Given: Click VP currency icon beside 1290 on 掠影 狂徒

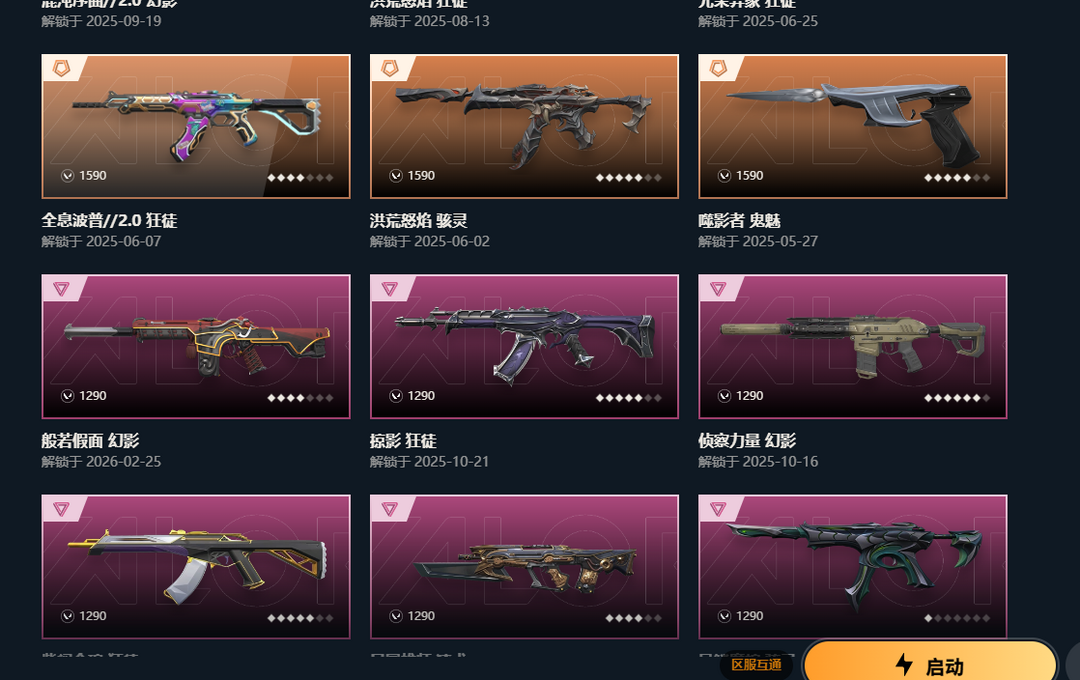Looking at the screenshot, I should pyautogui.click(x=395, y=395).
